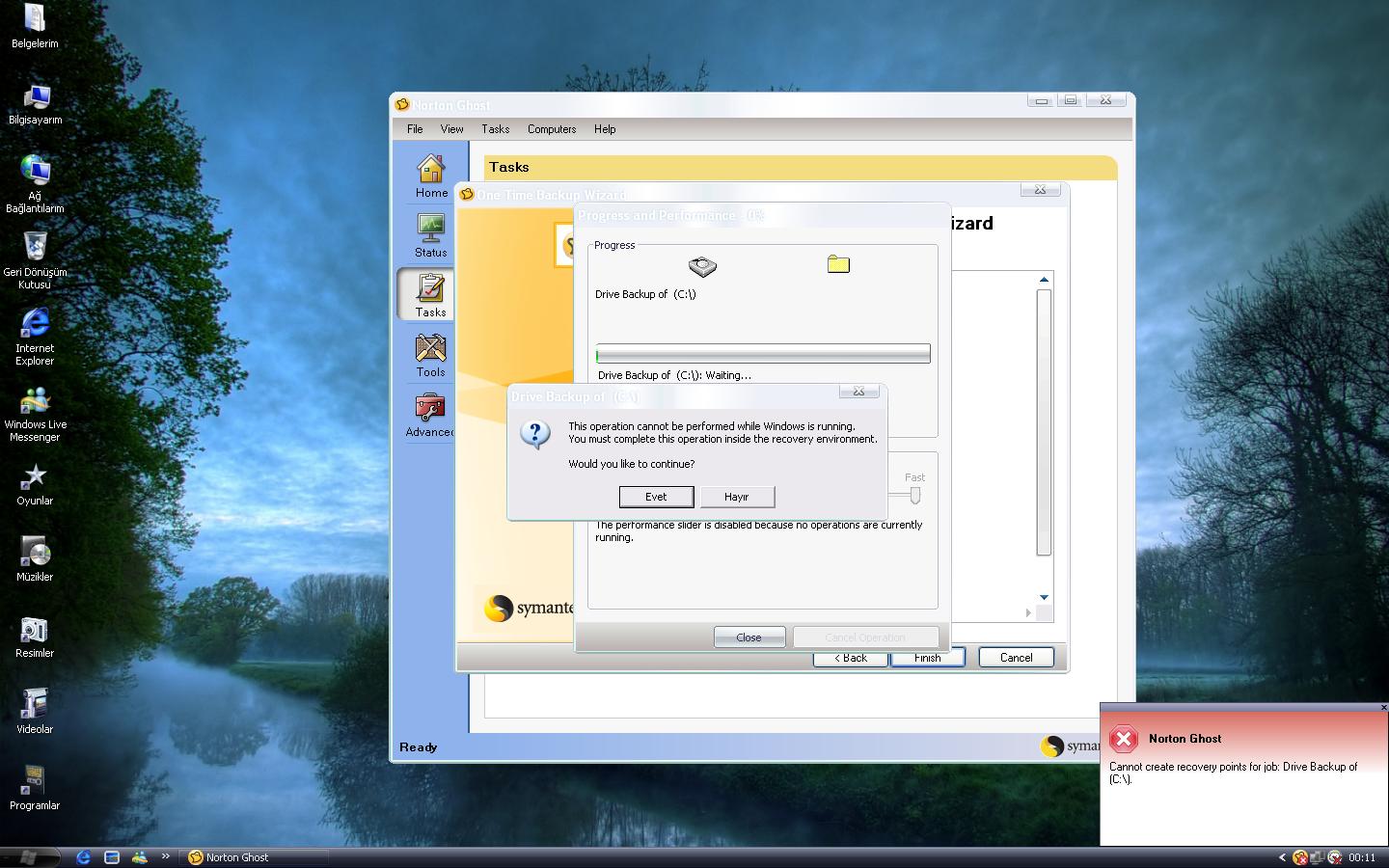Click the network tray icon

[1317, 857]
